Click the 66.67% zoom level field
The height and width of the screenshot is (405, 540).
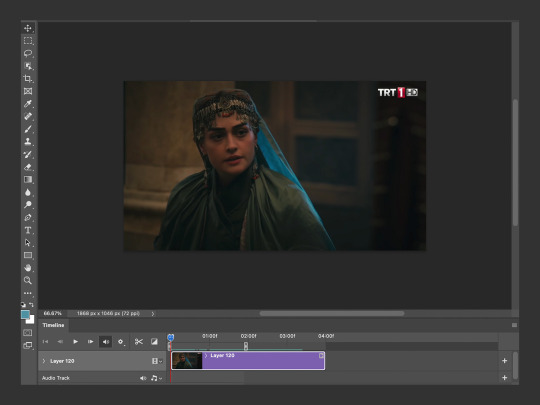(53, 313)
